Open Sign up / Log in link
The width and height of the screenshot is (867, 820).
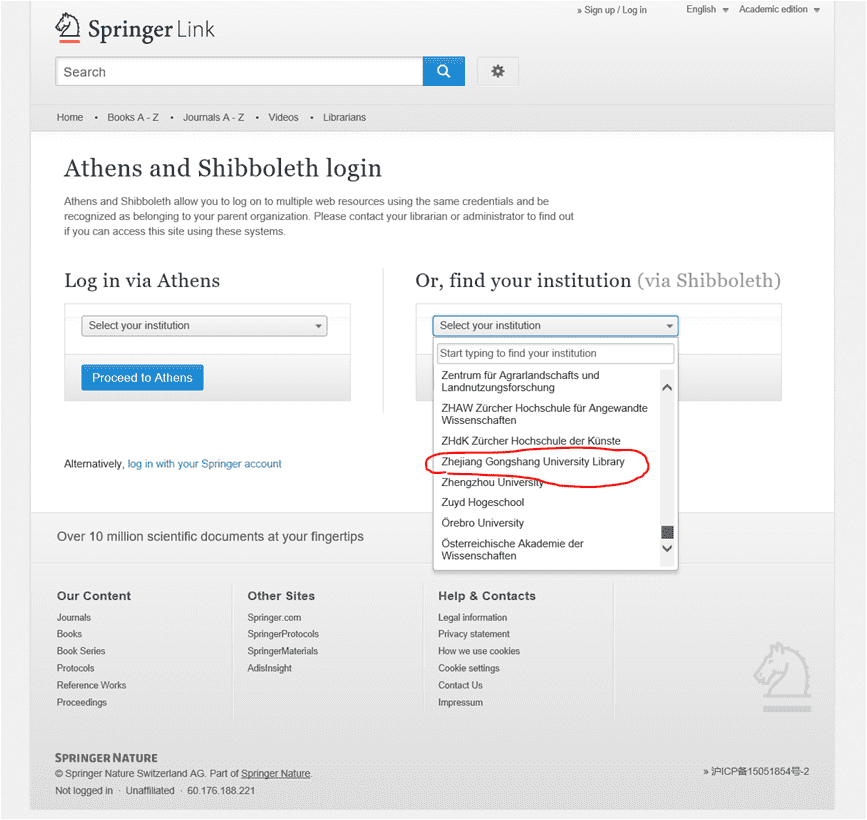614,10
